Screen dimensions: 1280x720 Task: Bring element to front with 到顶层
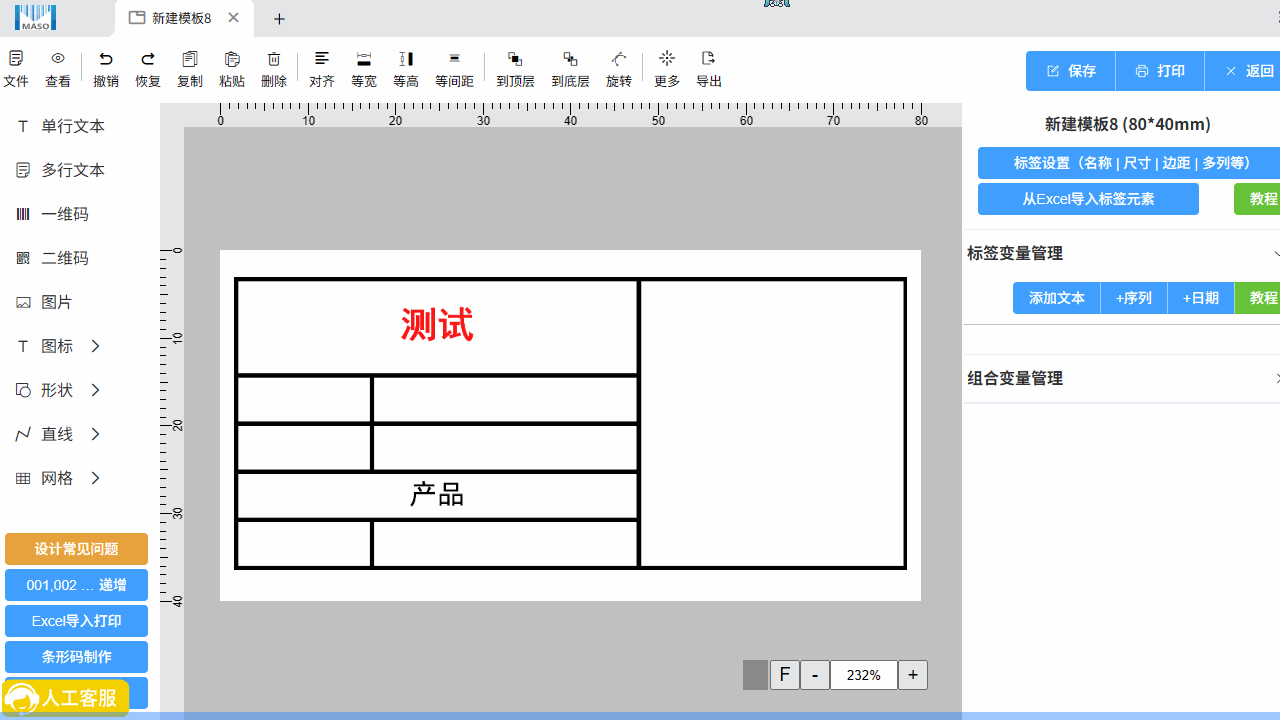(515, 68)
